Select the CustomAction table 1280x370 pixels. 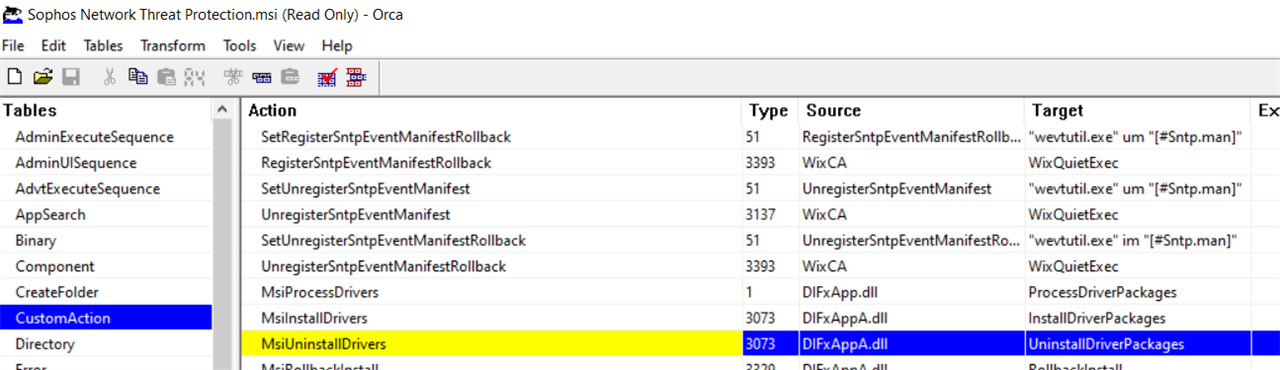106,318
